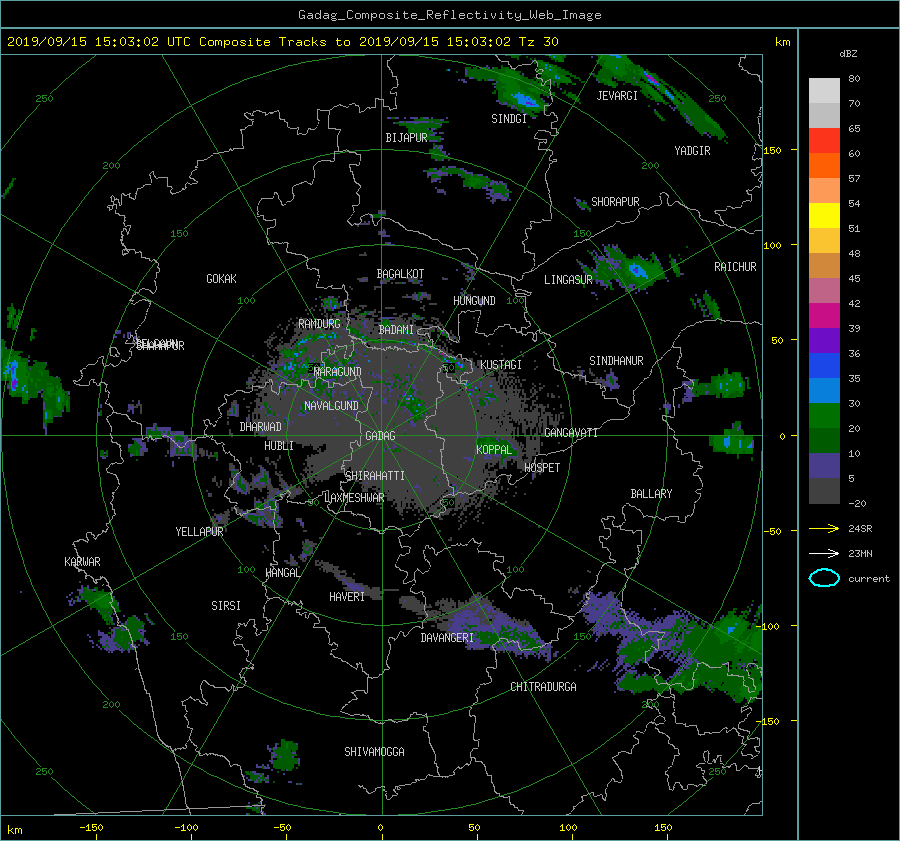Screen dimensions: 900x841
Task: Click the YELLAPUR city label
Action: pos(199,532)
